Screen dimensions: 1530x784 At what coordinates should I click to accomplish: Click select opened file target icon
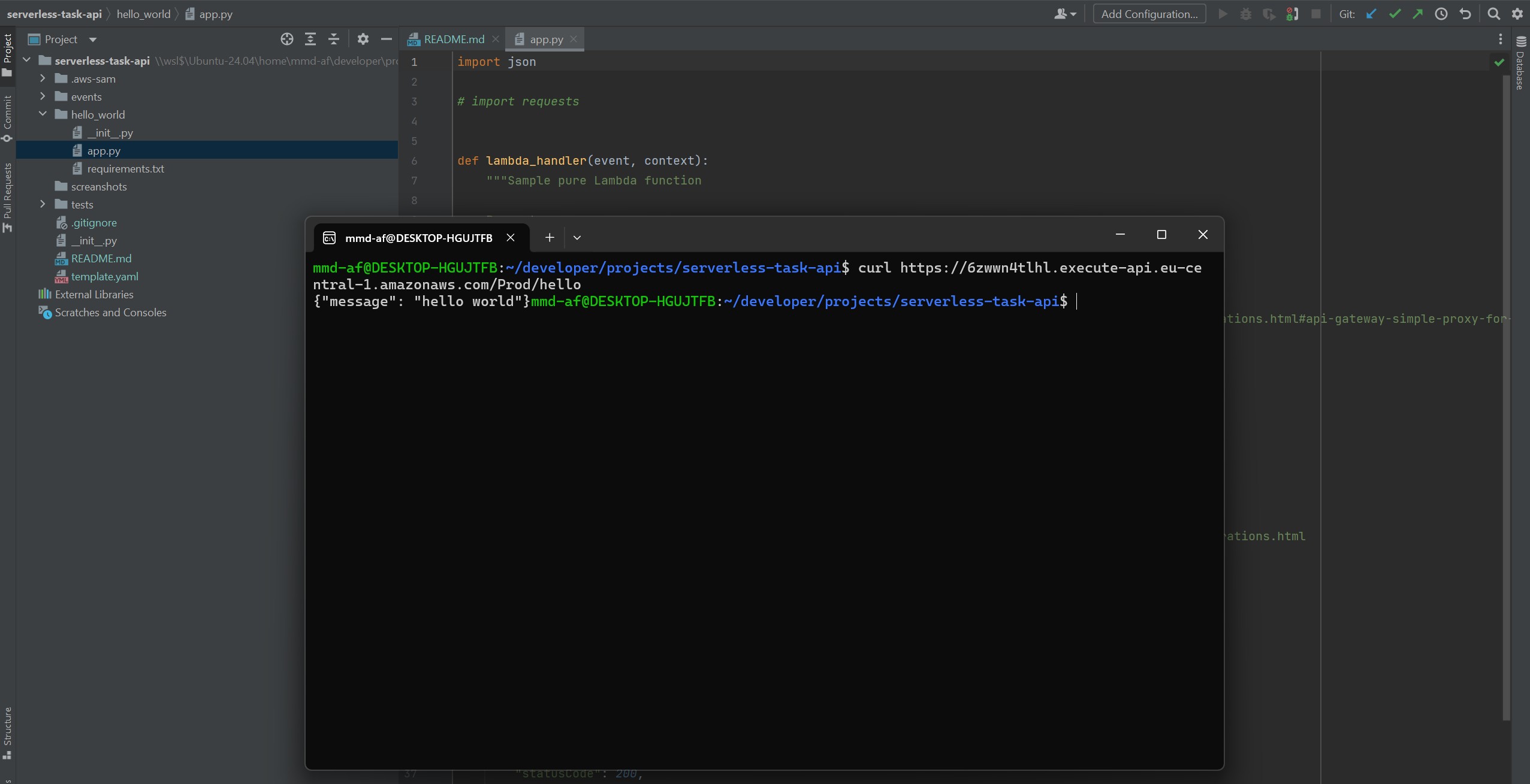click(x=287, y=40)
